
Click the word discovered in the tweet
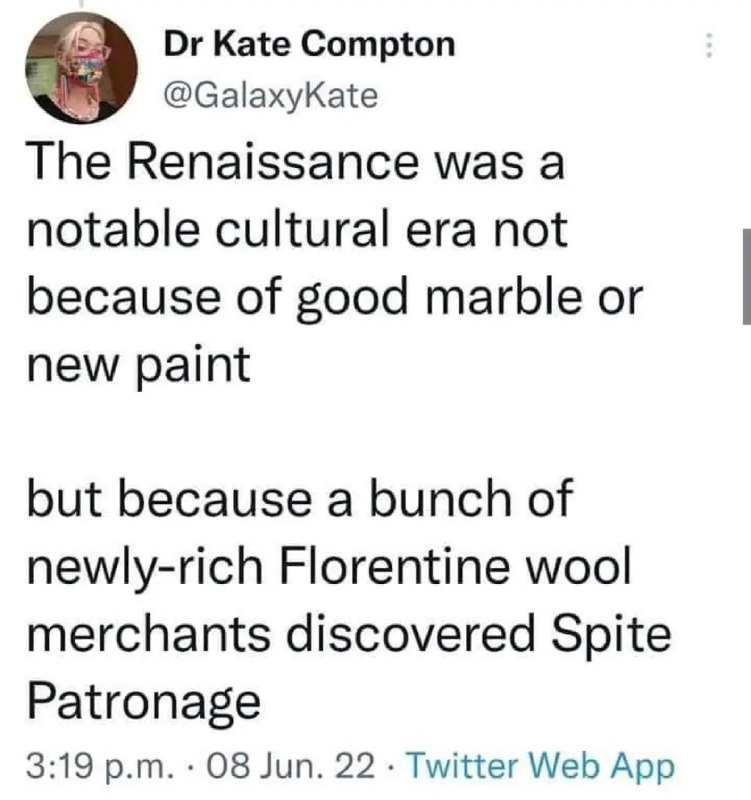410,634
